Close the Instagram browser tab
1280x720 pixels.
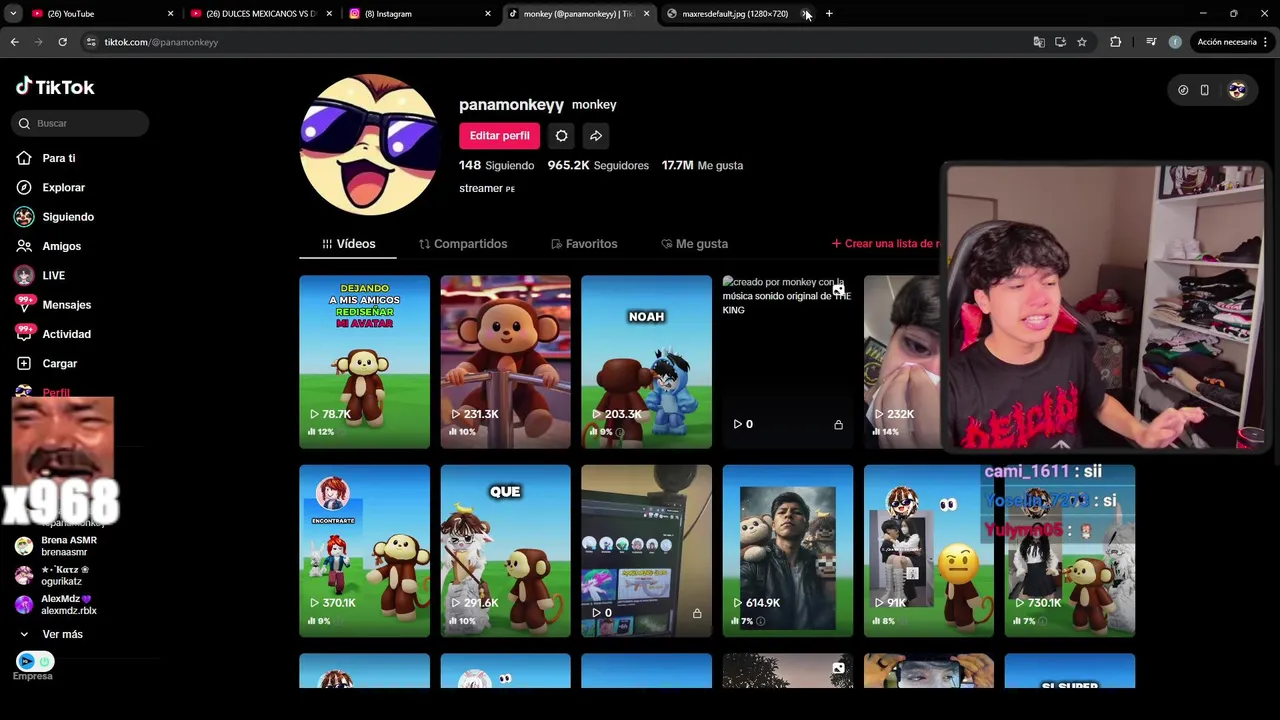click(x=488, y=14)
